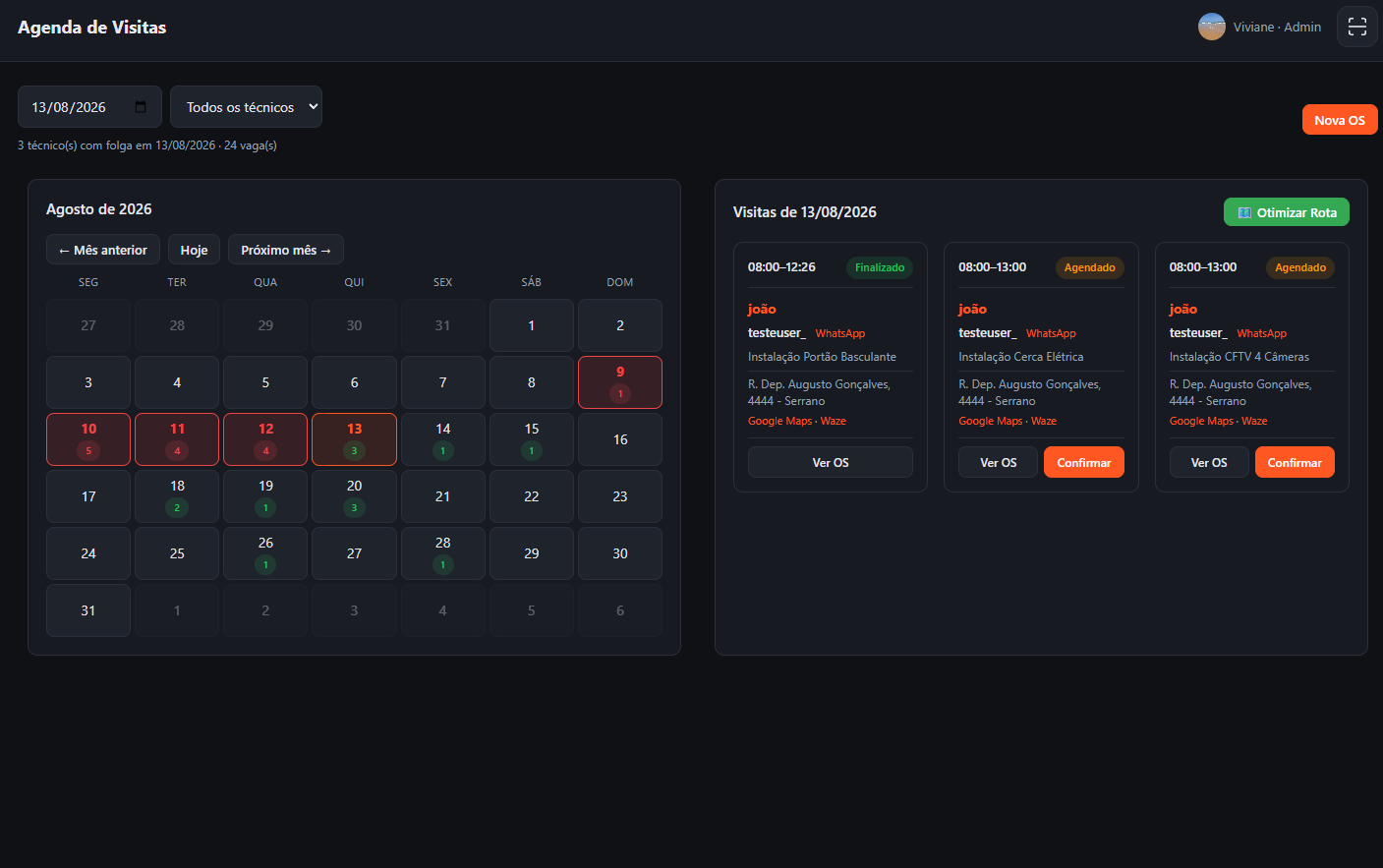Click the Instalação Portão Basculante text
The width and height of the screenshot is (1383, 868).
click(x=822, y=357)
